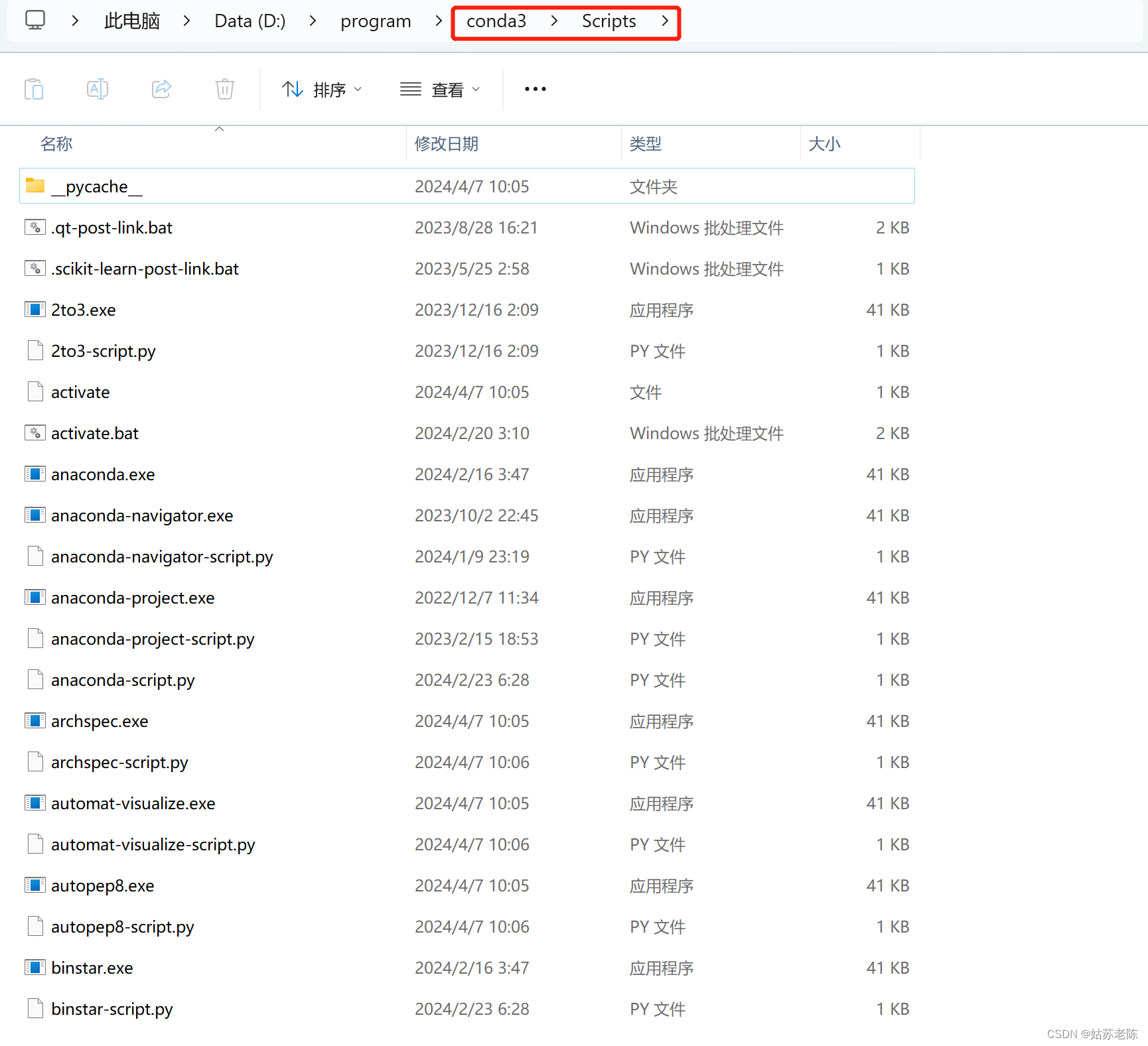1148x1046 pixels.
Task: Click the computer monitor icon in address bar
Action: tap(35, 21)
